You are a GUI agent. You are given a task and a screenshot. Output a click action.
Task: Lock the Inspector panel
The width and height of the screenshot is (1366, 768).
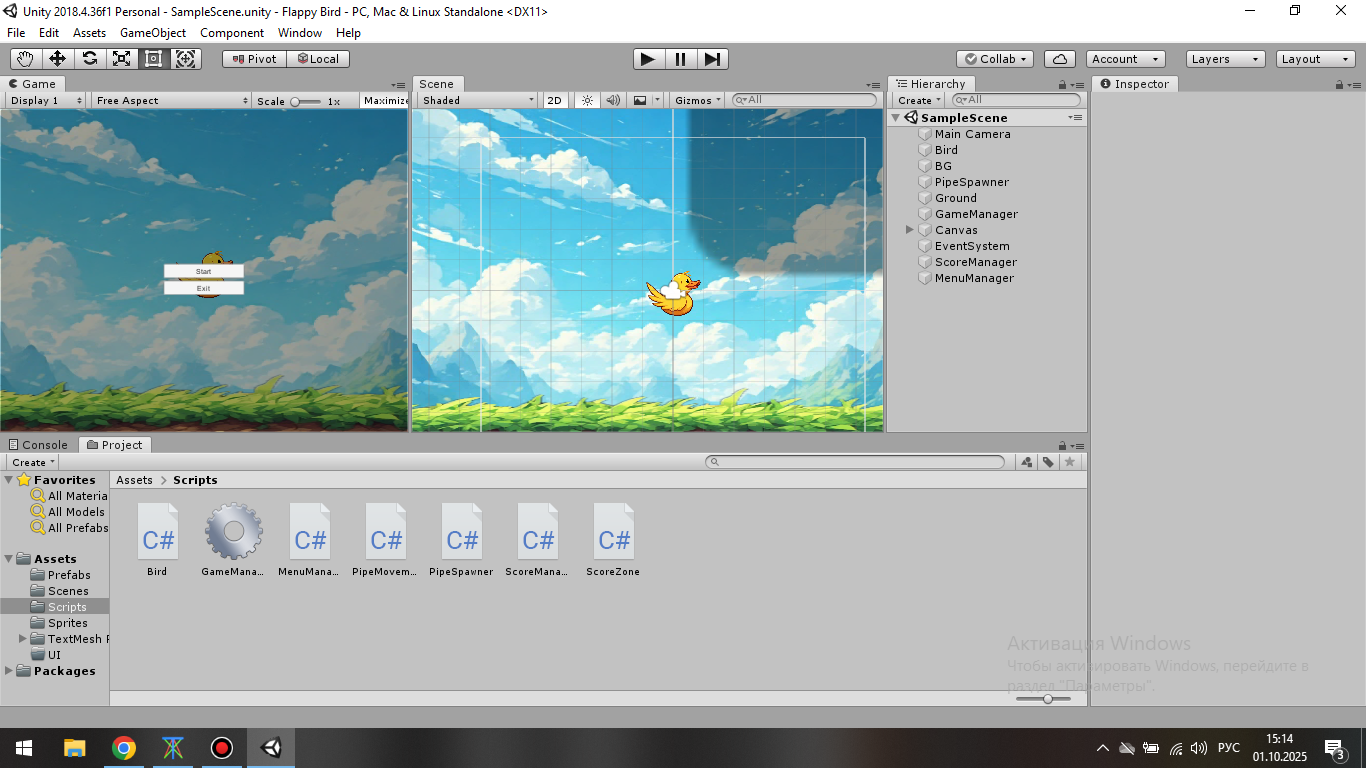[1341, 85]
